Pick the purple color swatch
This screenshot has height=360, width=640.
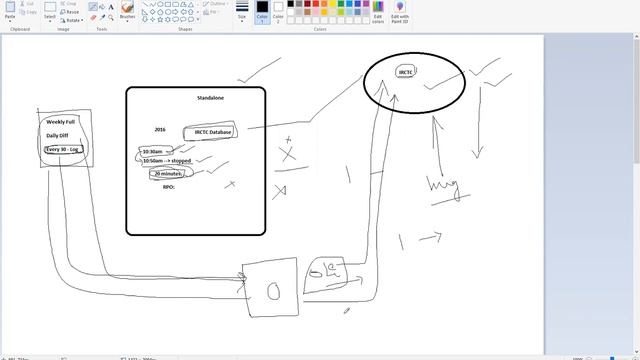(366, 4)
